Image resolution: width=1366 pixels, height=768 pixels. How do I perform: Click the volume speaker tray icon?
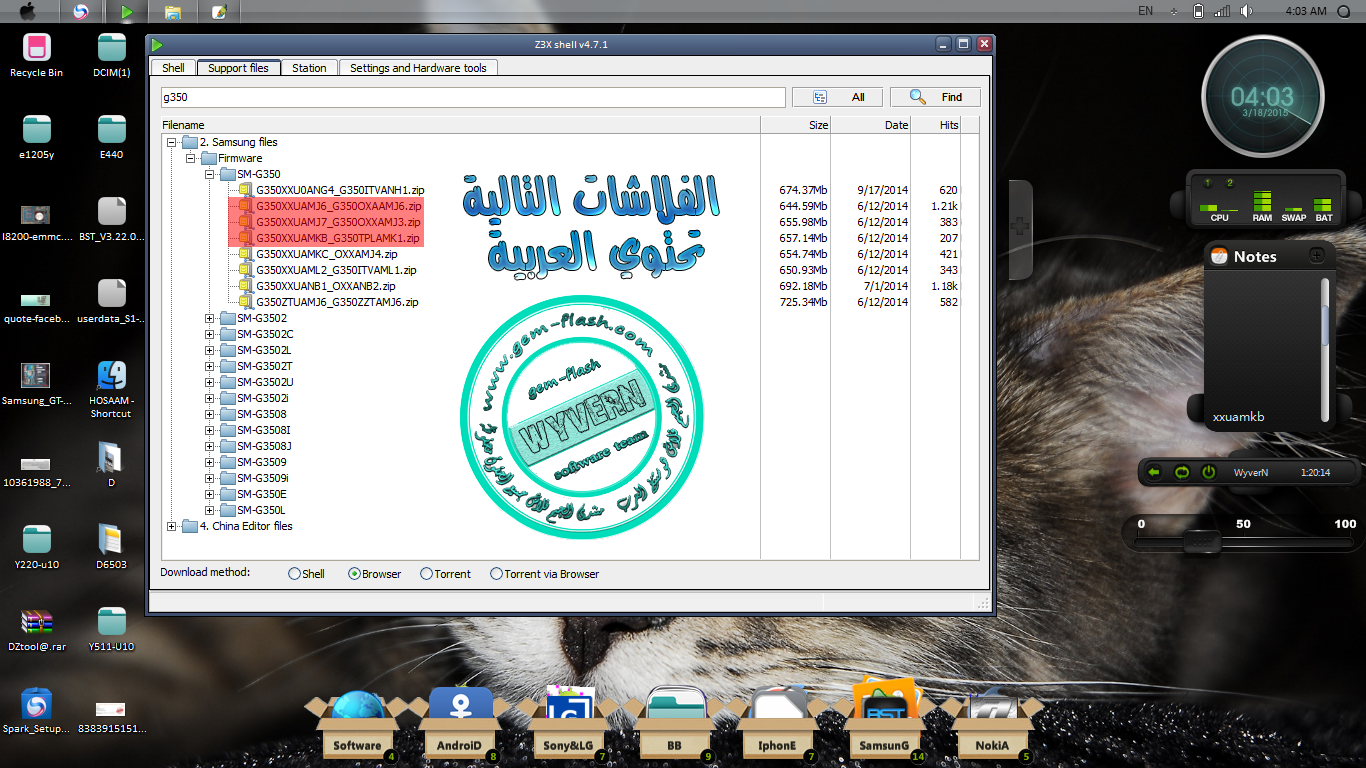click(1246, 11)
